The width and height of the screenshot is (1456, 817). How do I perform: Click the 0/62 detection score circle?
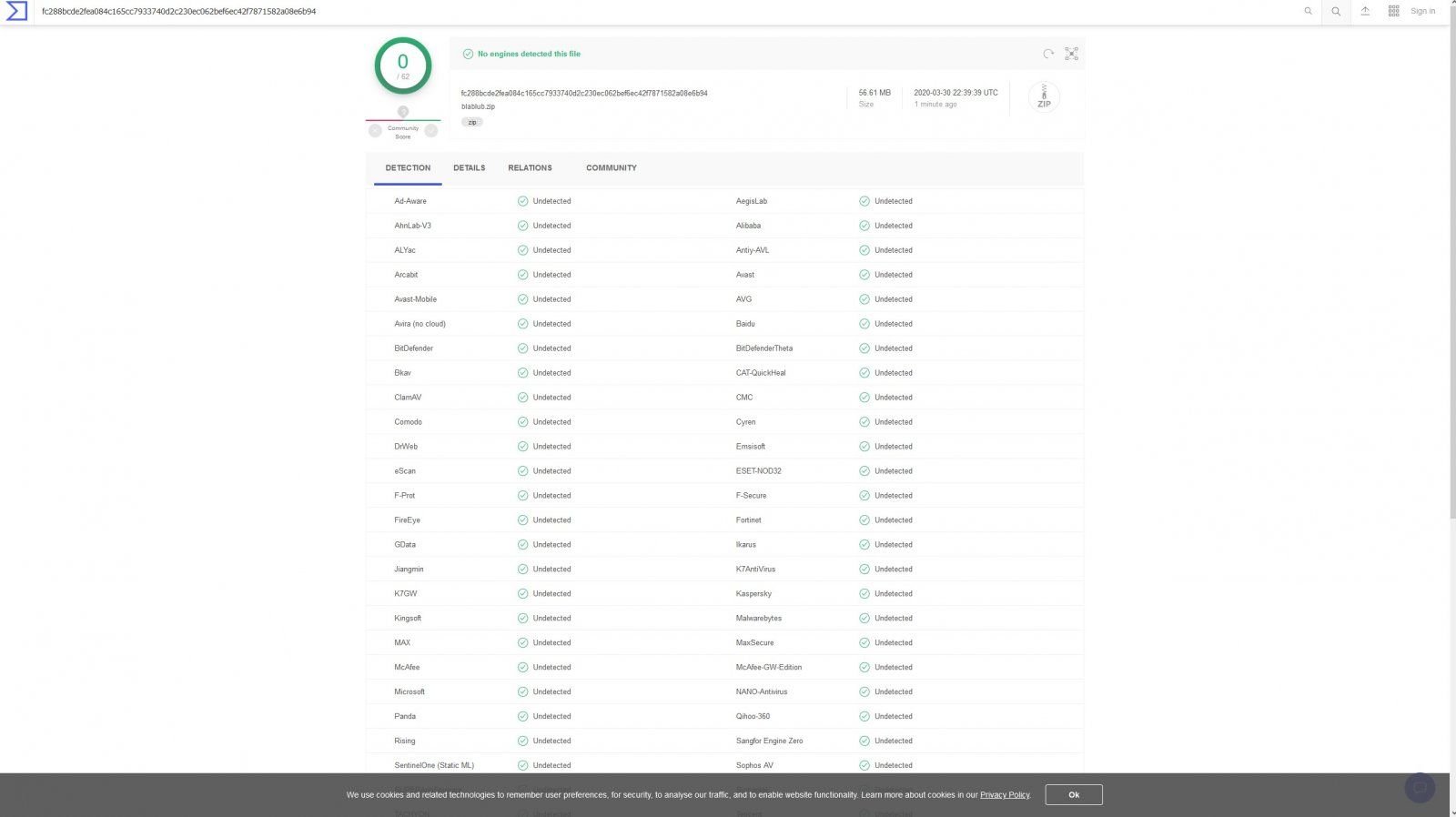403,66
